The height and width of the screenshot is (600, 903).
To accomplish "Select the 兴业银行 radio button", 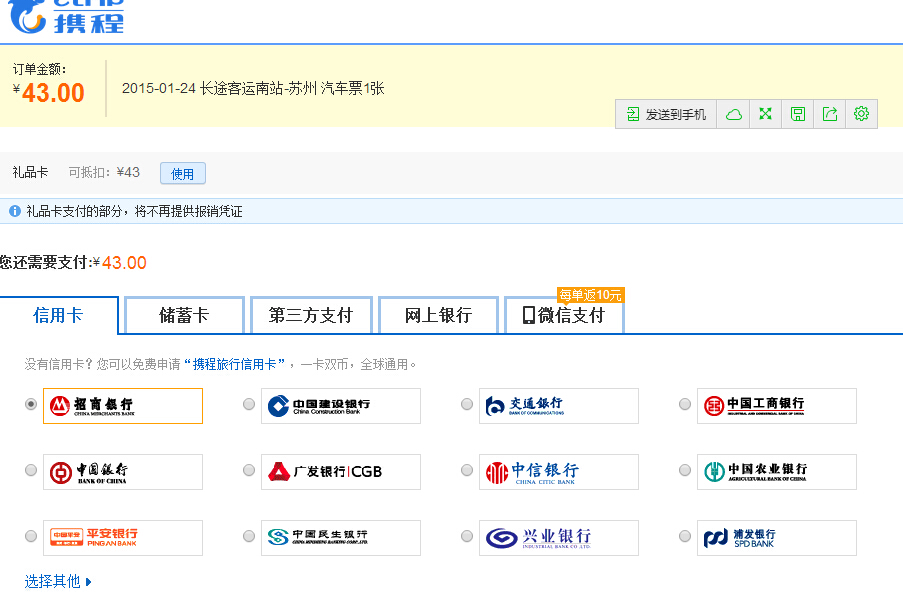I will [467, 536].
